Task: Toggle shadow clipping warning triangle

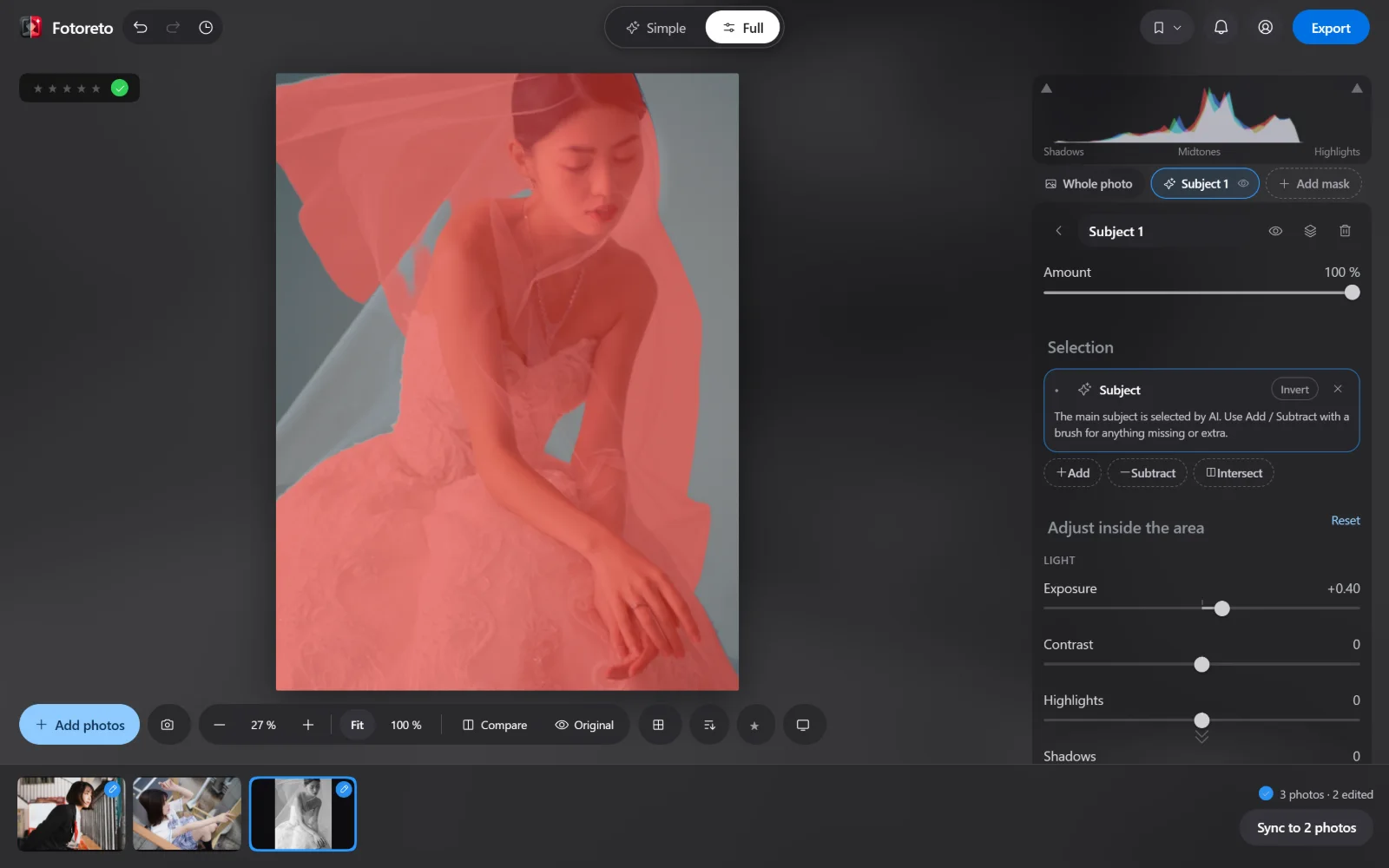Action: 1047,89
